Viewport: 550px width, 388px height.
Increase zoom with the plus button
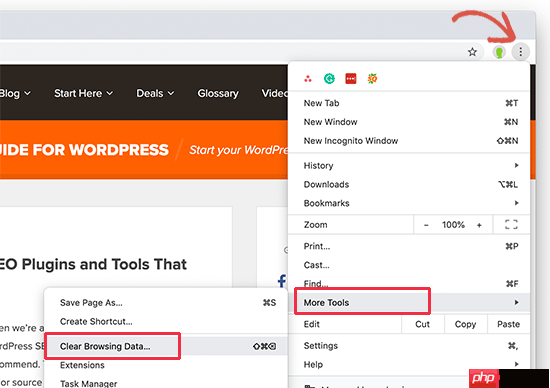479,225
